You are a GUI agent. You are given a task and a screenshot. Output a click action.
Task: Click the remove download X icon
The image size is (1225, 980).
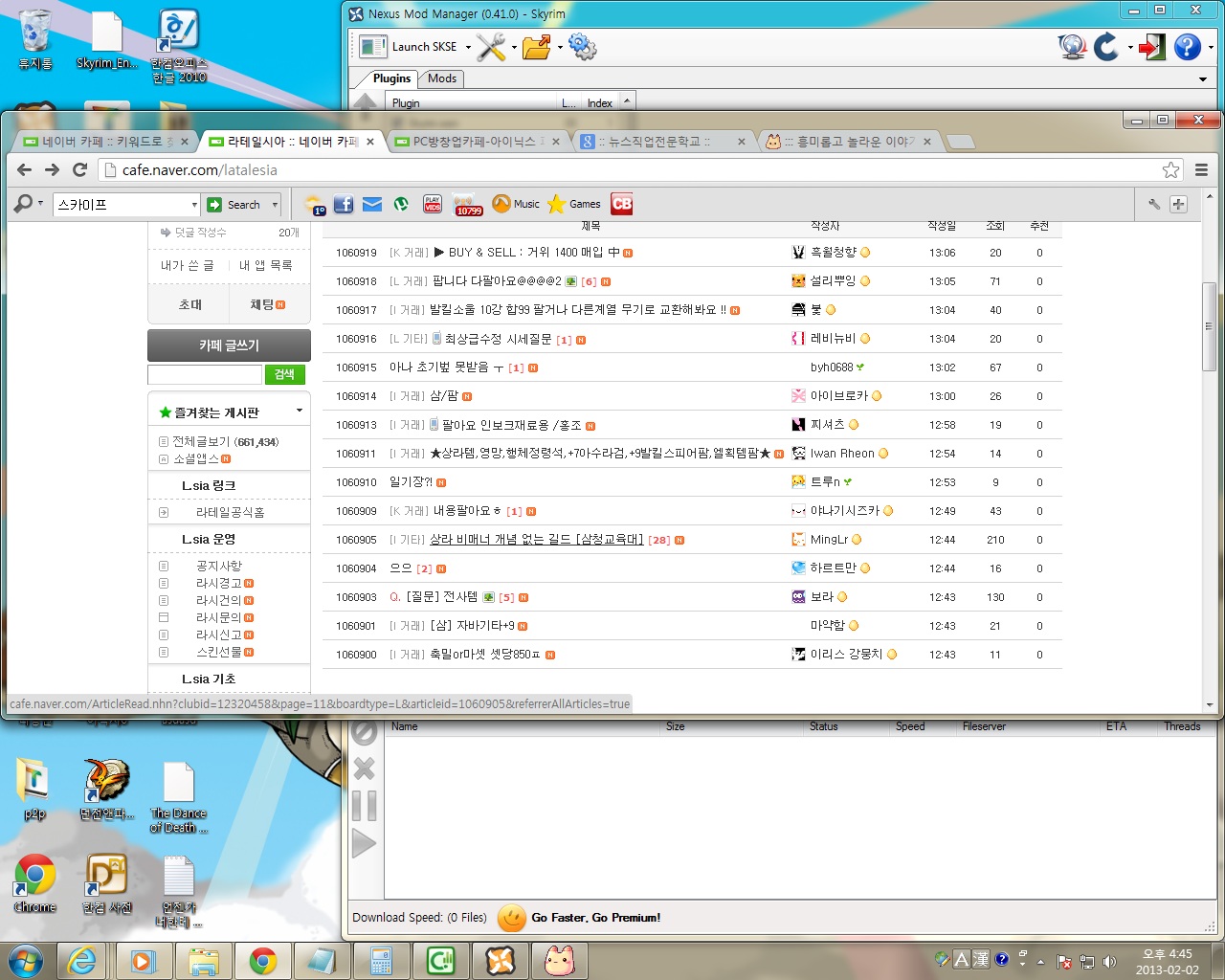[x=364, y=768]
